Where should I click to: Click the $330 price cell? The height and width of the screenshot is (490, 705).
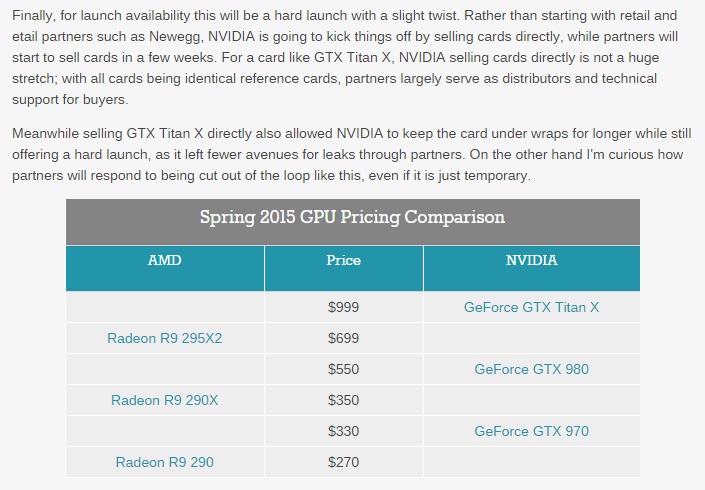pos(343,432)
